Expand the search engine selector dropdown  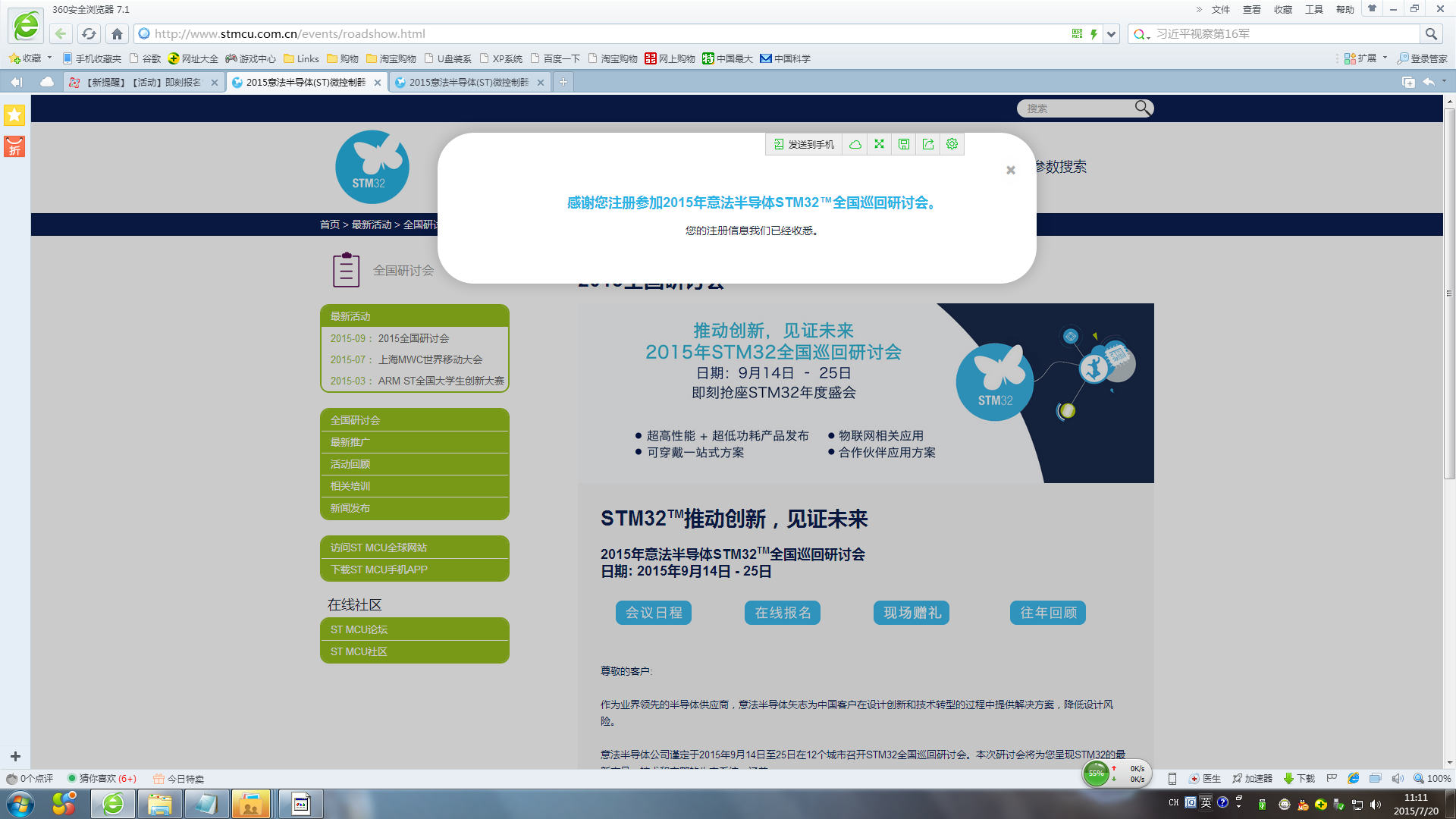pyautogui.click(x=1142, y=34)
